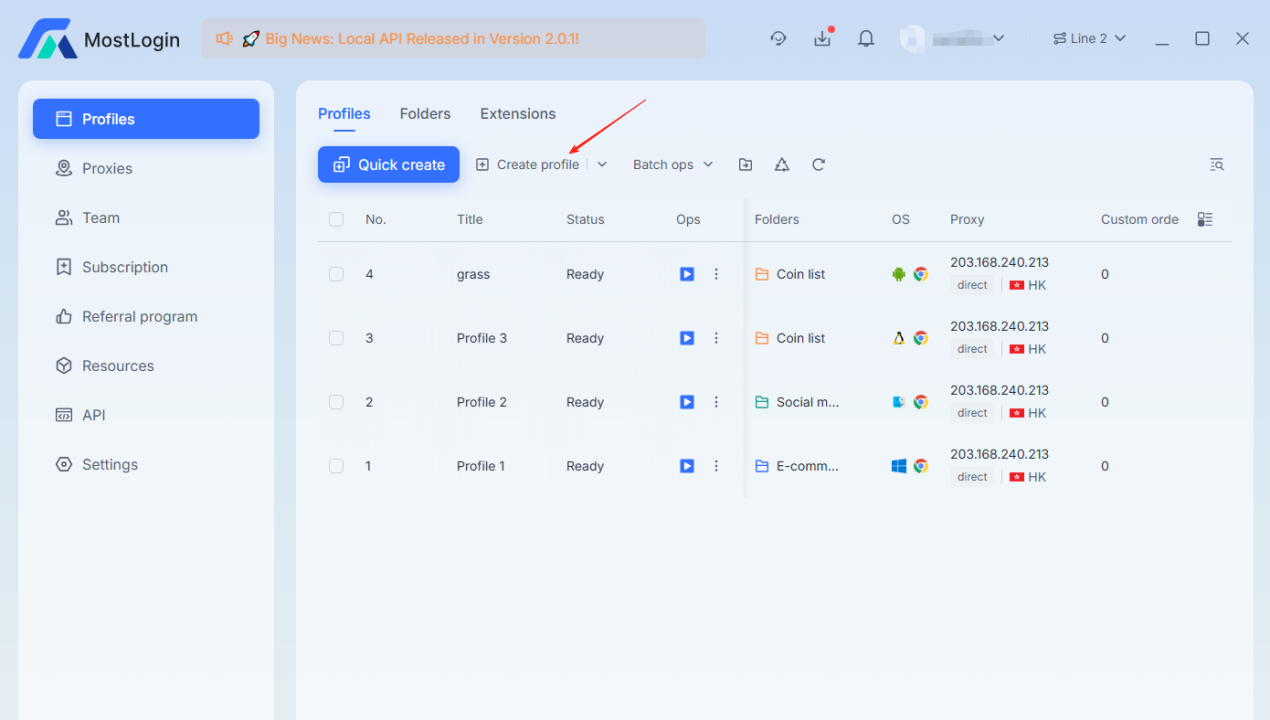Expand the Create profile dropdown arrow

point(602,164)
